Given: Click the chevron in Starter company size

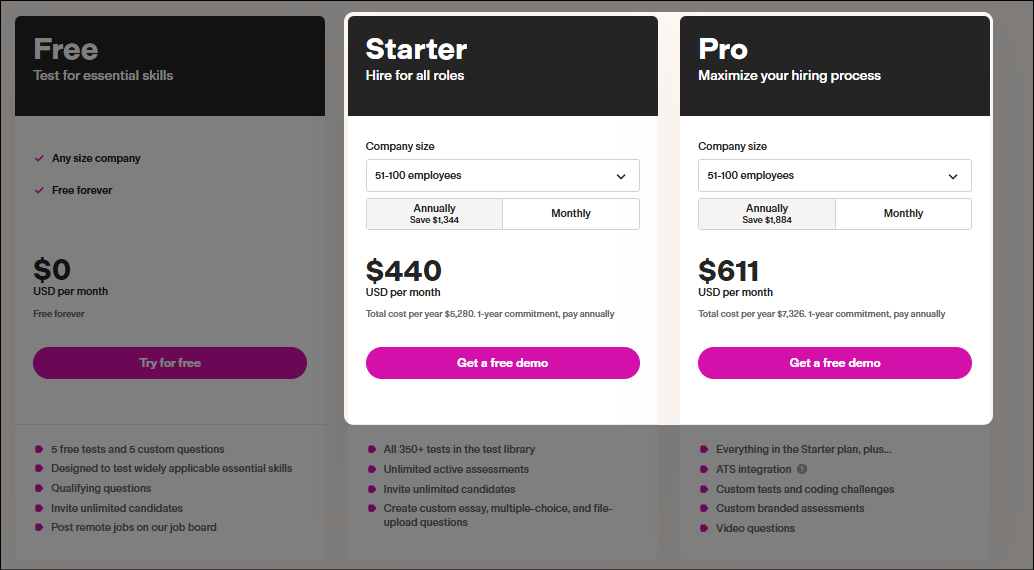Looking at the screenshot, I should [x=621, y=176].
